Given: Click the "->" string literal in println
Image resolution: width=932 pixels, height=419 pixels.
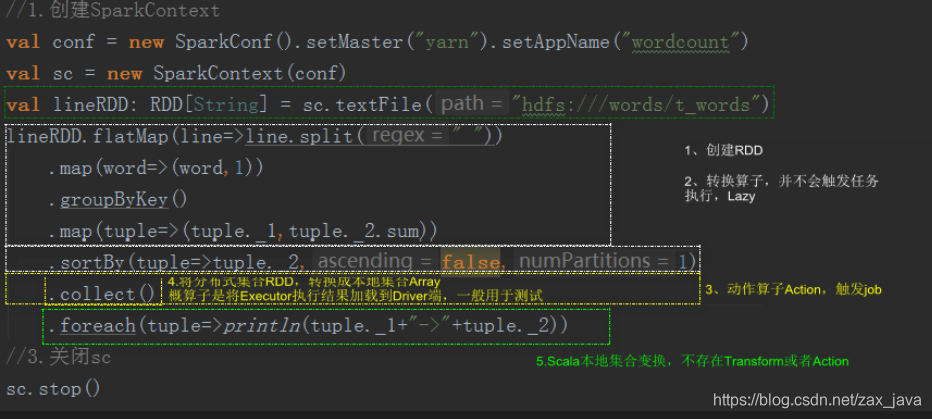Looking at the screenshot, I should (428, 326).
